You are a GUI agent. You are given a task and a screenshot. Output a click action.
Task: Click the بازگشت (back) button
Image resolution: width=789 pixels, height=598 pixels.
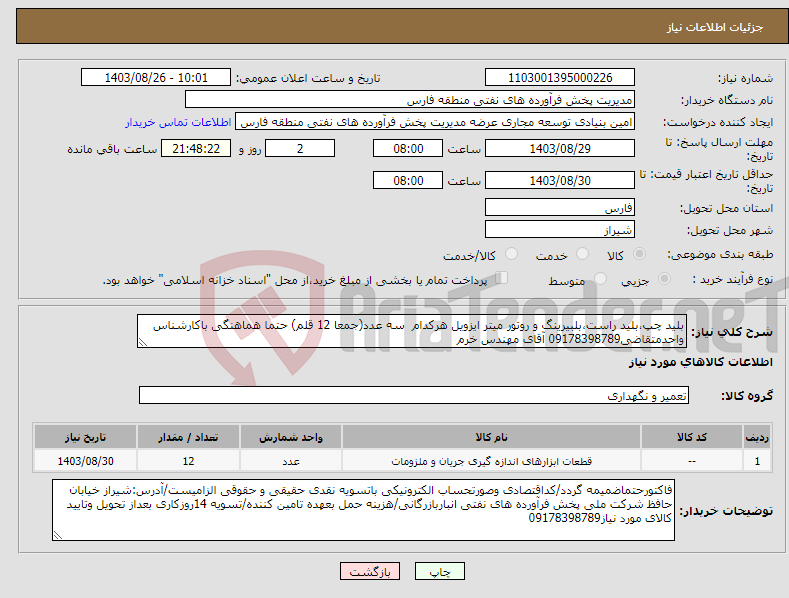[370, 571]
